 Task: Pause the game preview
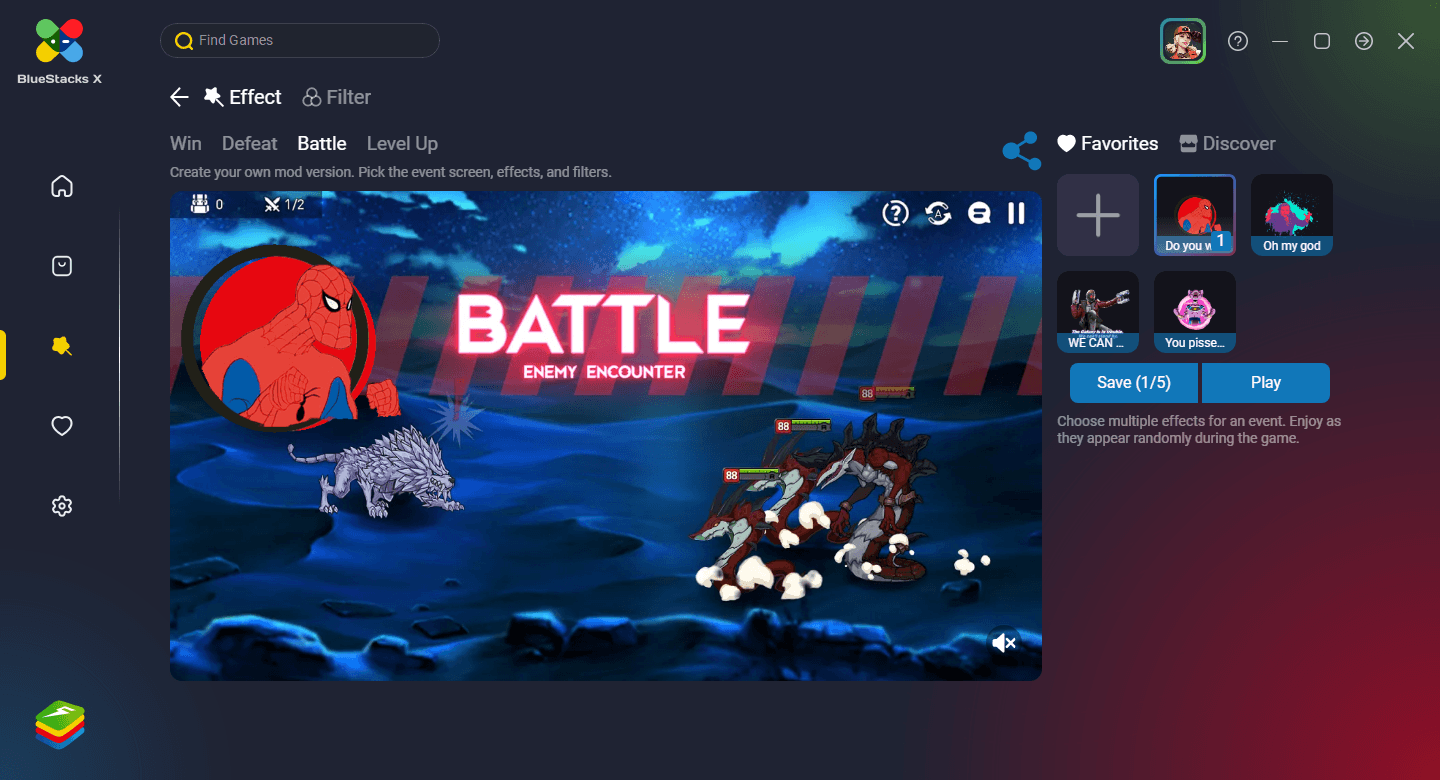click(1017, 213)
